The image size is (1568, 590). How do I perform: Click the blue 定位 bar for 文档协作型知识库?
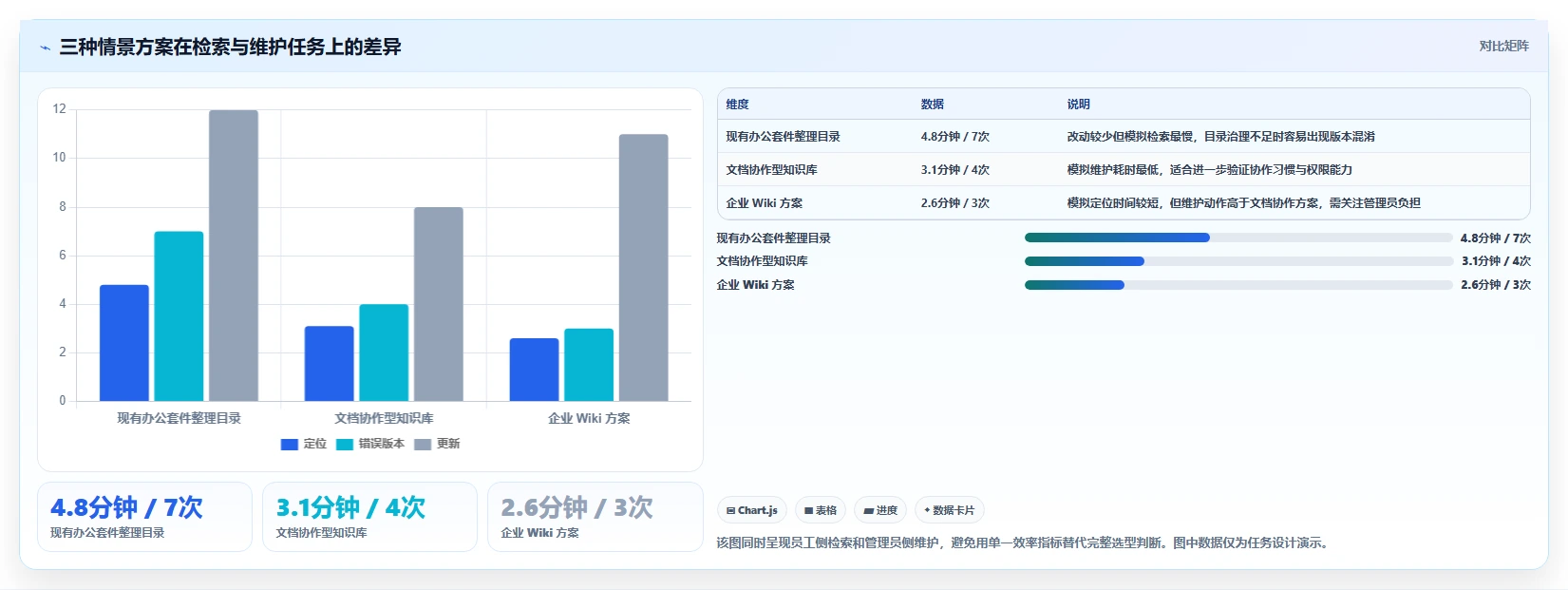pos(330,364)
